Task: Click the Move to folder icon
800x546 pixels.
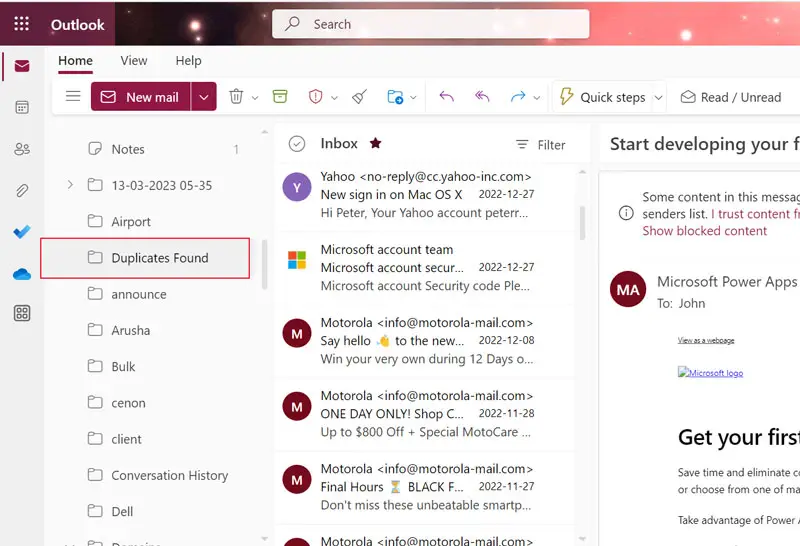Action: point(395,96)
